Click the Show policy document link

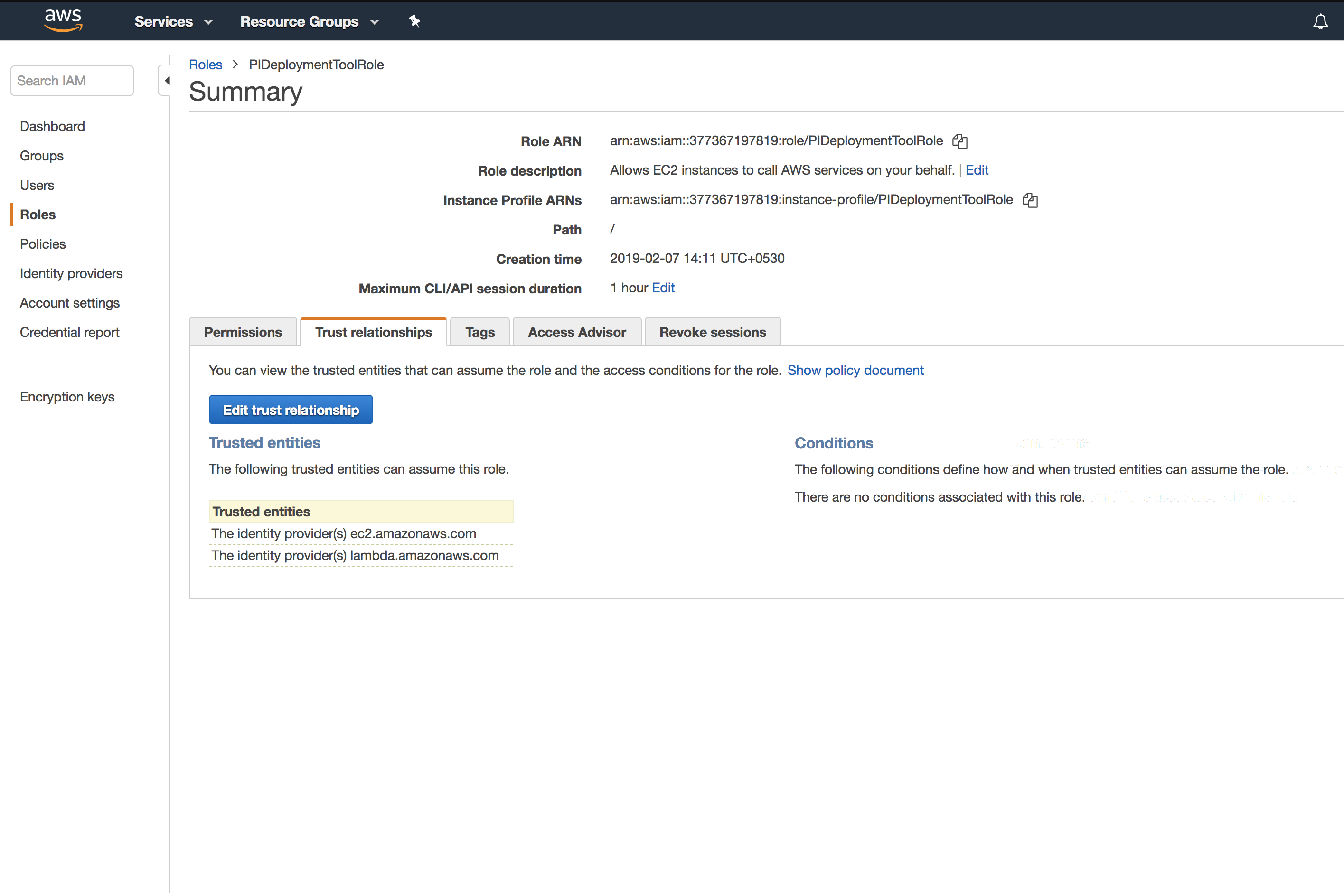coord(855,370)
